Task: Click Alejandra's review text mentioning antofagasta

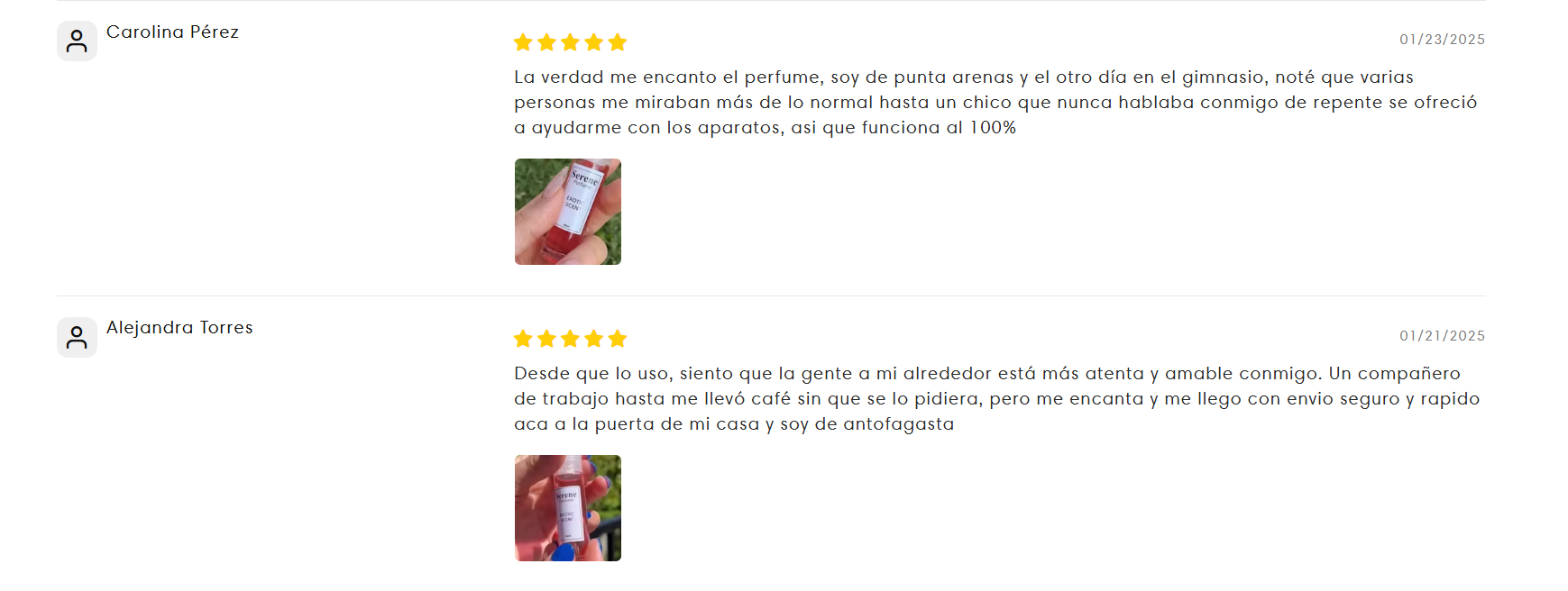Action: [996, 399]
